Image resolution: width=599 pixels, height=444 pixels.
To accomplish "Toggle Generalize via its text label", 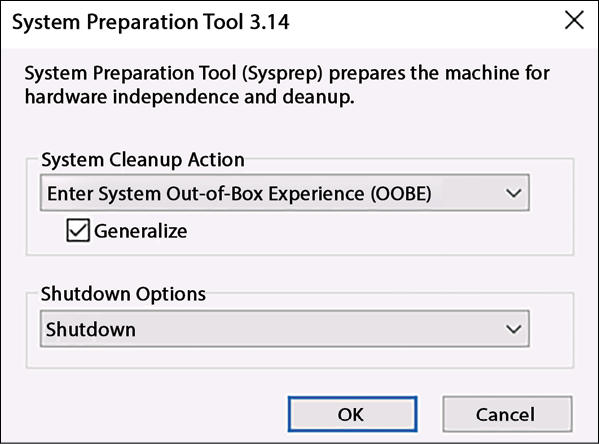I will (x=141, y=231).
